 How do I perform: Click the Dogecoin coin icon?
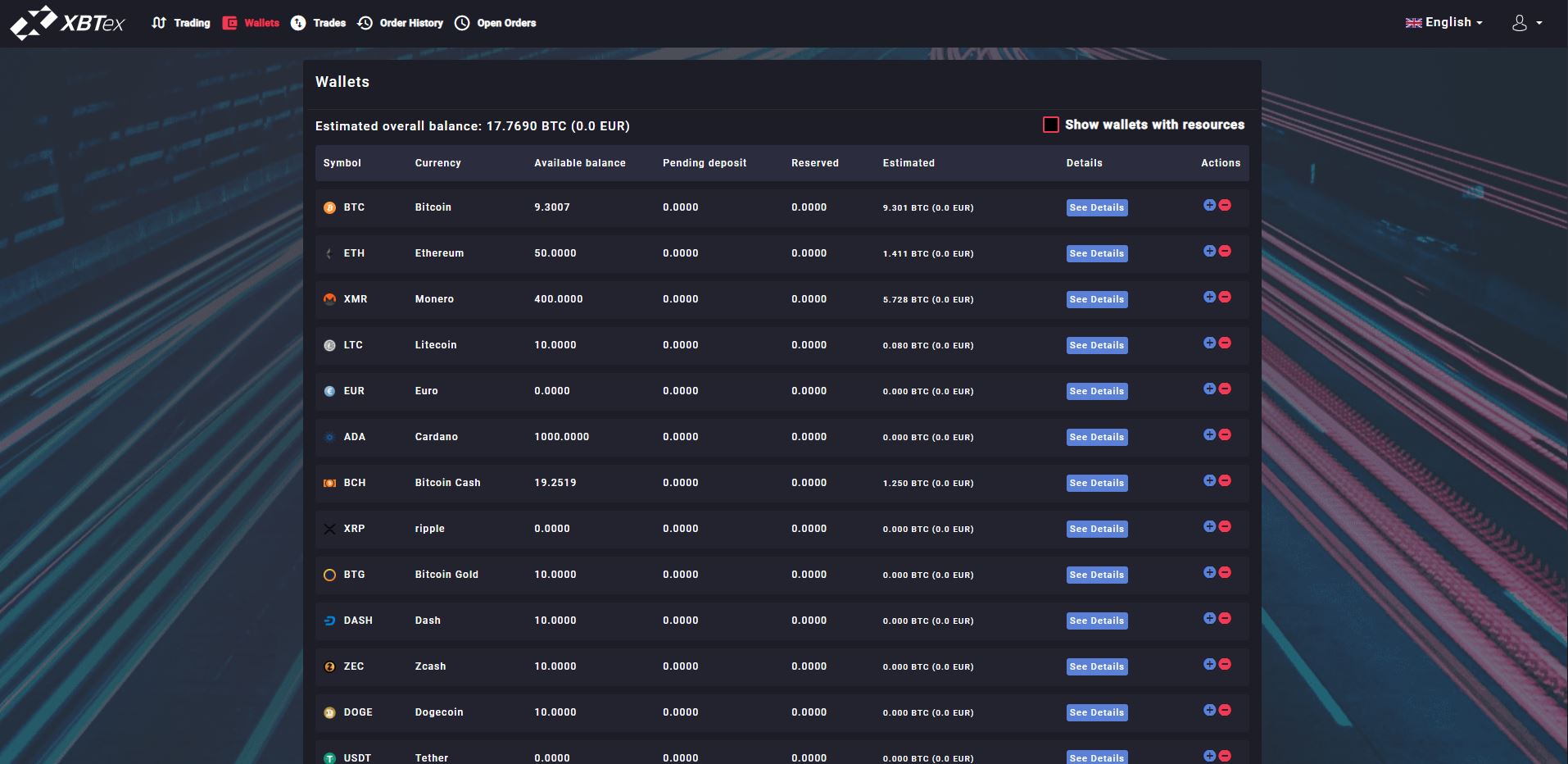tap(329, 713)
